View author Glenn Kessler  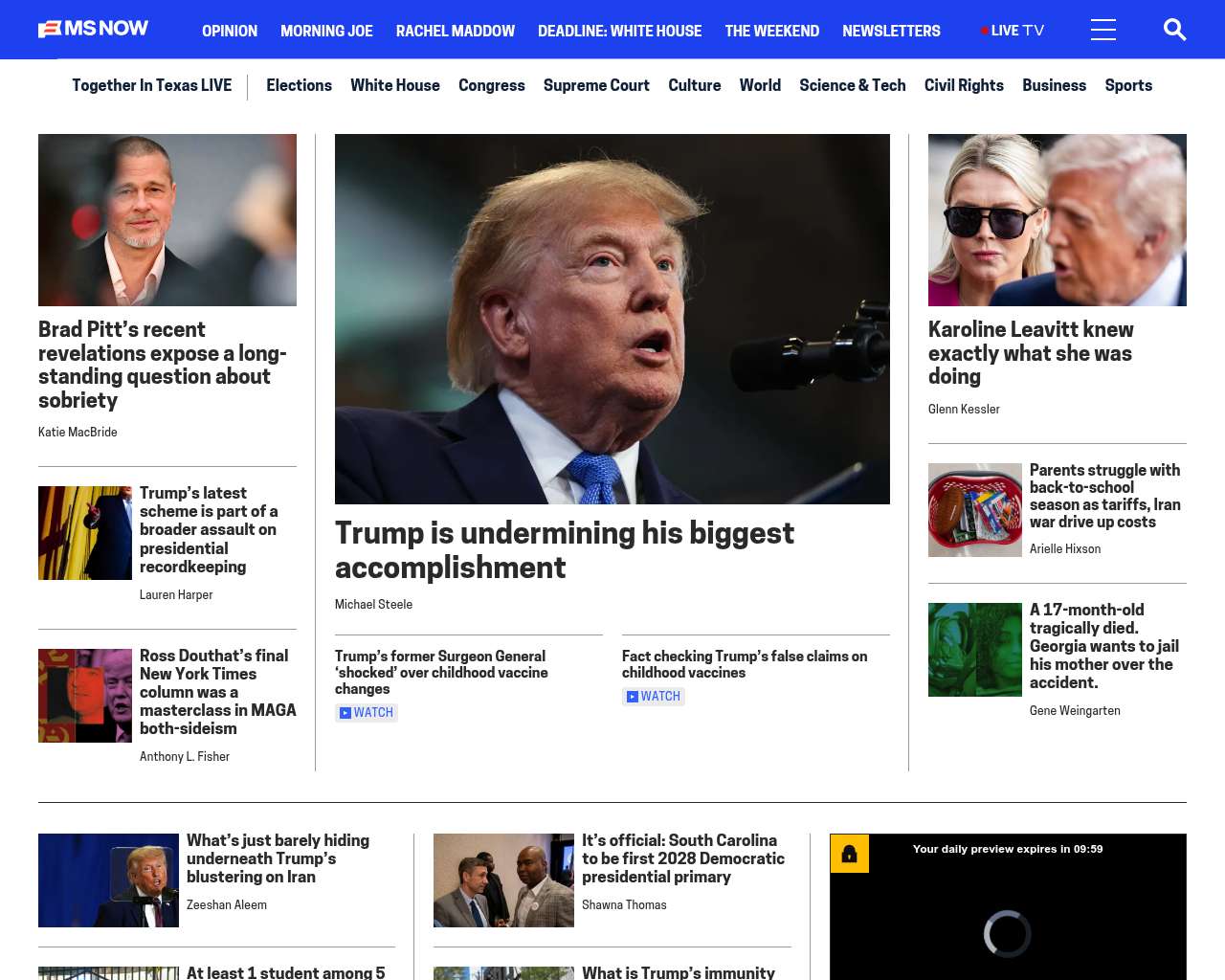964,410
